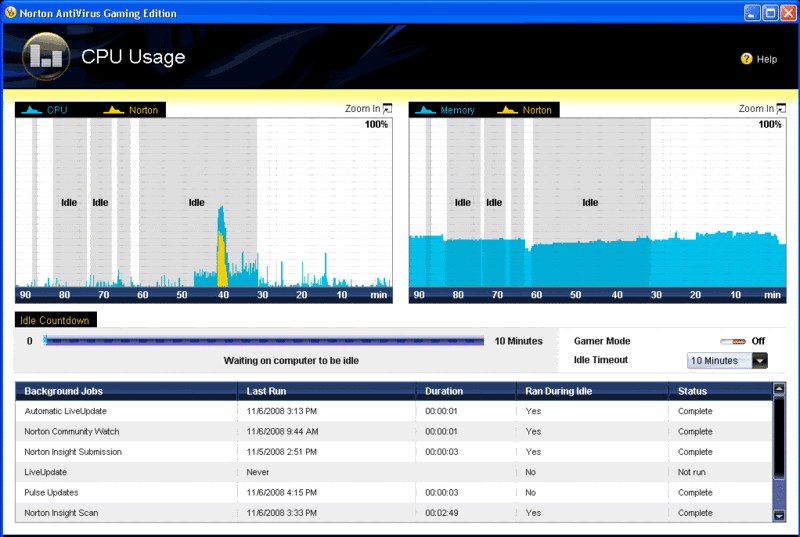Image resolution: width=800 pixels, height=537 pixels.
Task: Click the scroll up arrow in jobs list
Action: pos(779,389)
